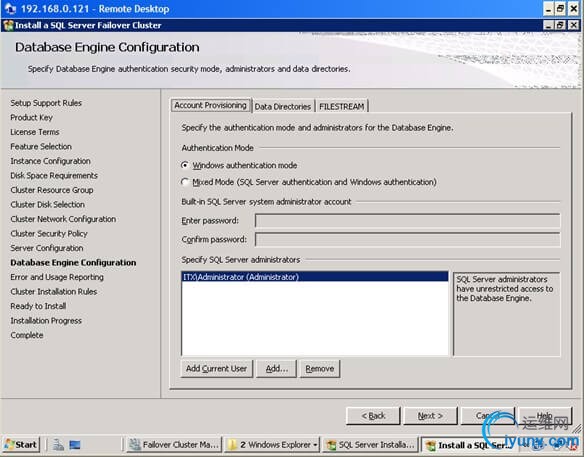Click Show Desktop quick launch icon
Viewport: 585px width, 457px height.
click(75, 445)
